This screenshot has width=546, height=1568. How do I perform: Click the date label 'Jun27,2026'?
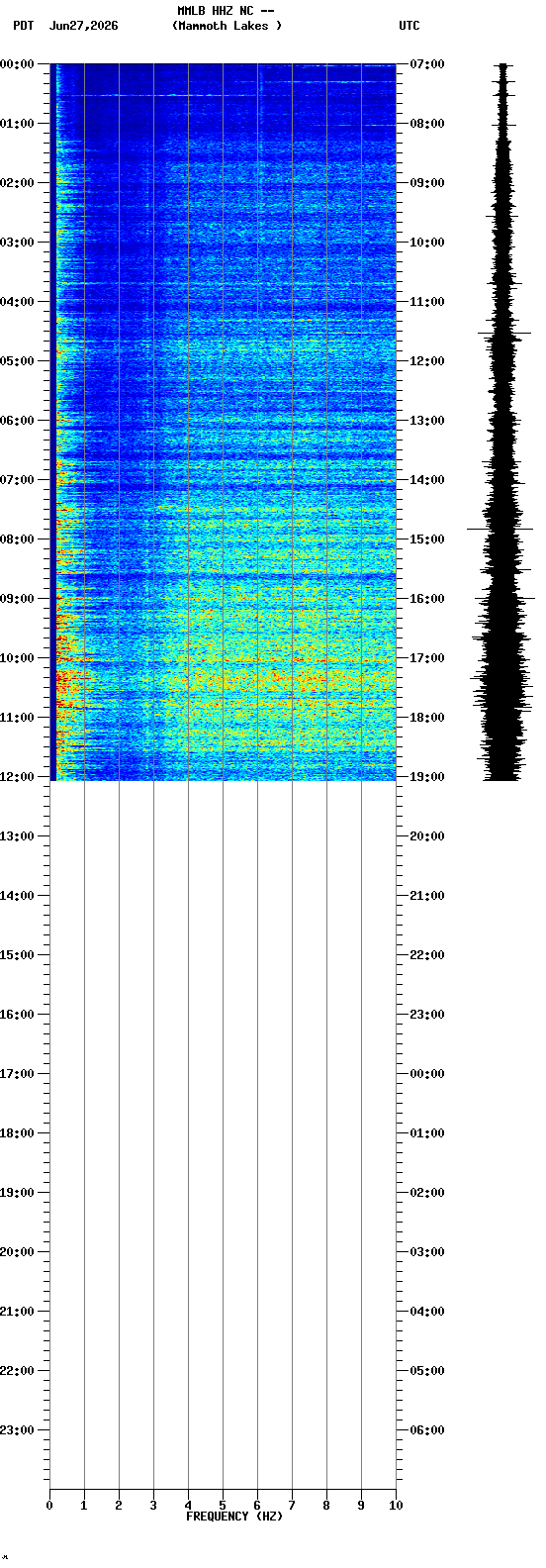point(83,26)
